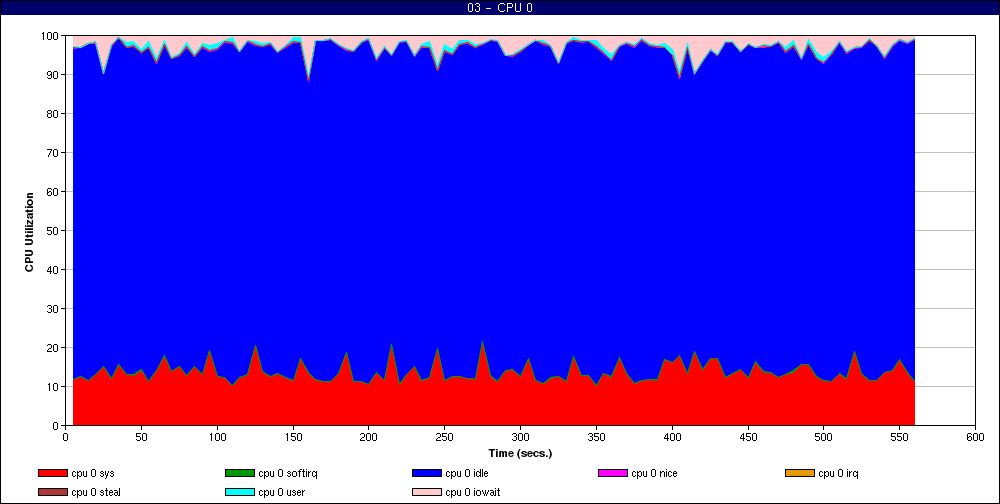Select the 'cpu 0 user' legend label
Image resolution: width=1000 pixels, height=504 pixels.
click(283, 493)
